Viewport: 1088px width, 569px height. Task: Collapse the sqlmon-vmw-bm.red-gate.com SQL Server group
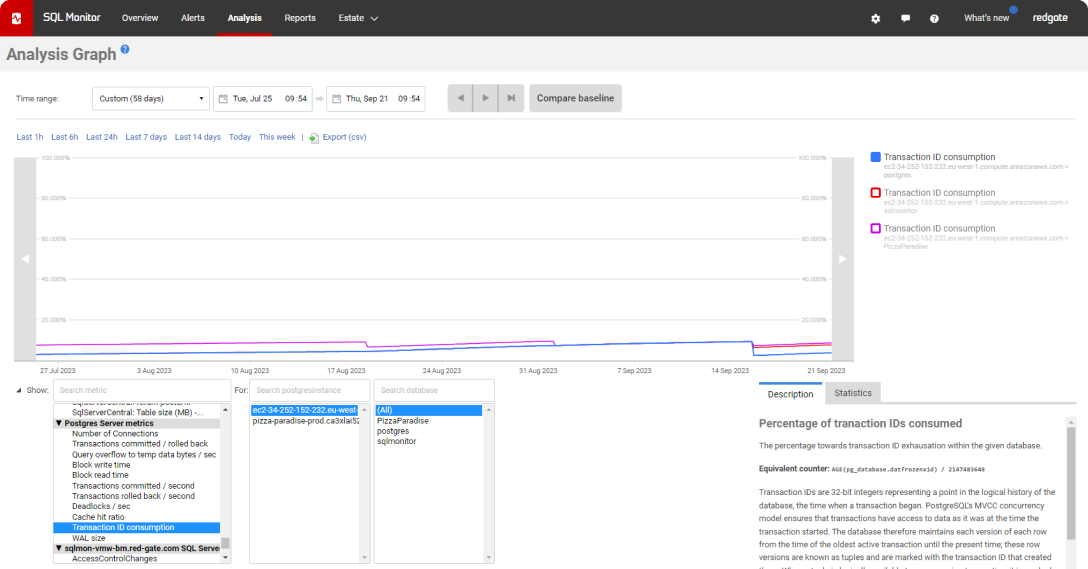click(59, 548)
